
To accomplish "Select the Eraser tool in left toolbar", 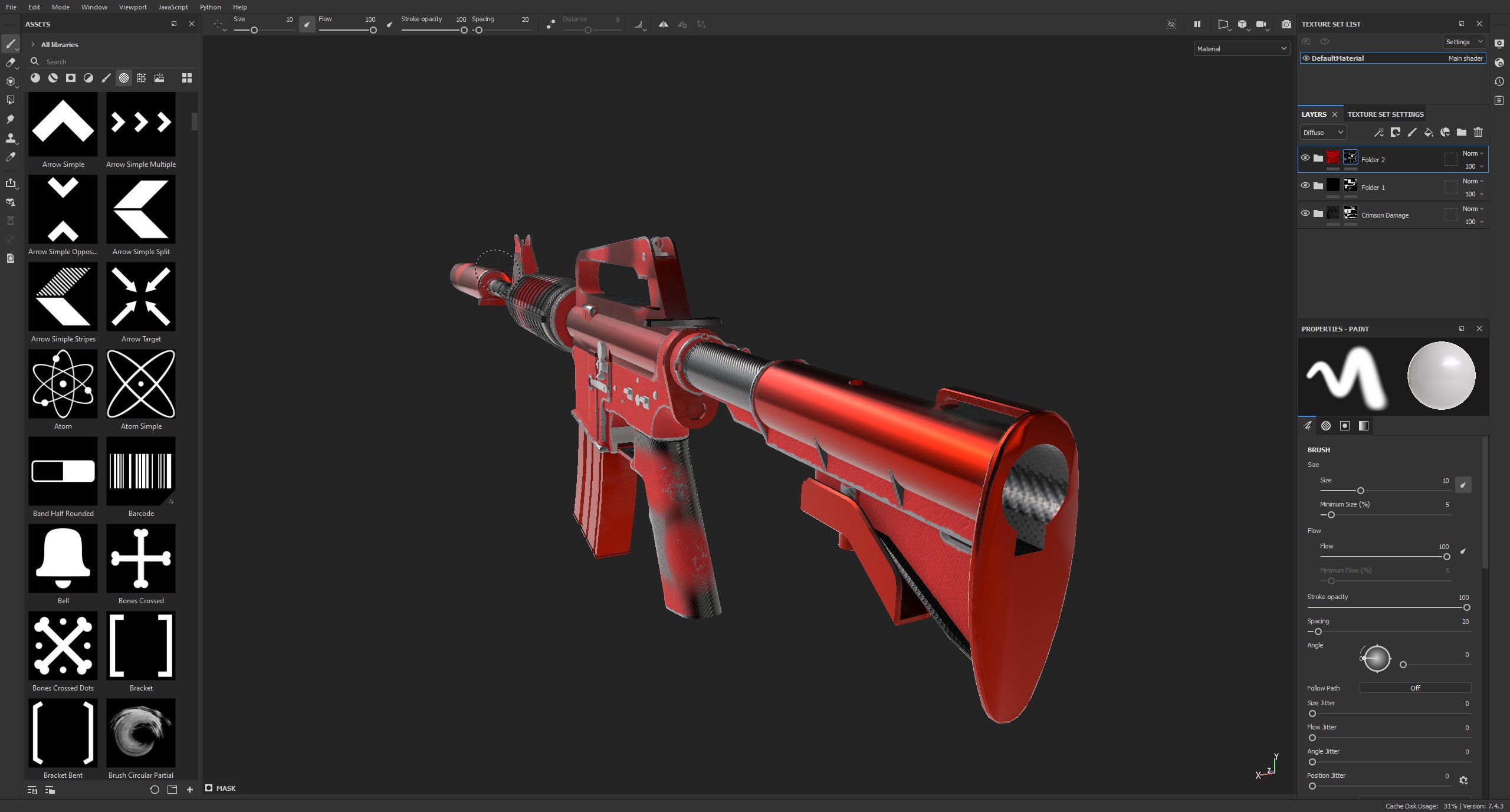I will click(x=10, y=63).
